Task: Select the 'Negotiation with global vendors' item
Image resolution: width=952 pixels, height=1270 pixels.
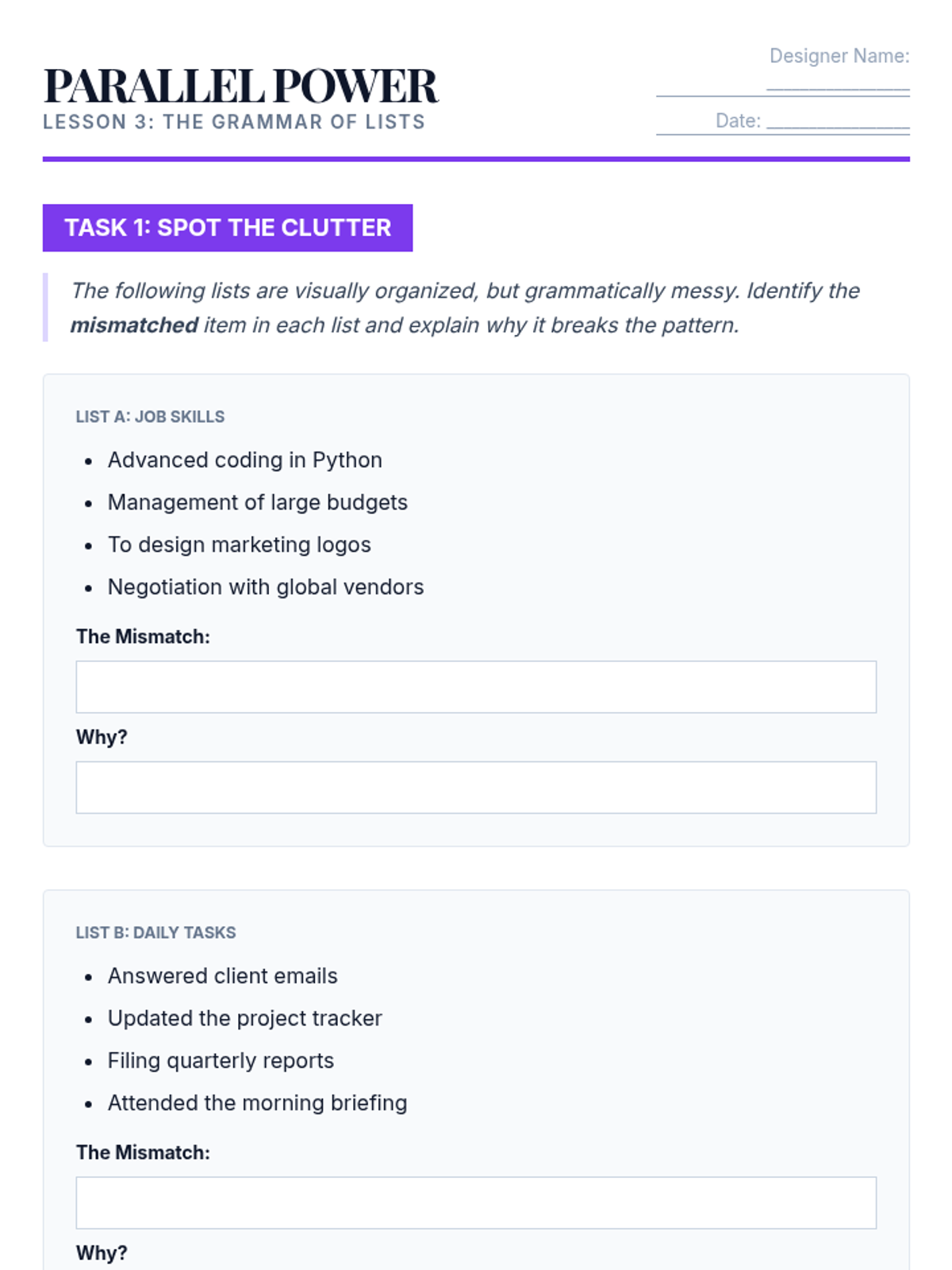Action: coord(266,587)
